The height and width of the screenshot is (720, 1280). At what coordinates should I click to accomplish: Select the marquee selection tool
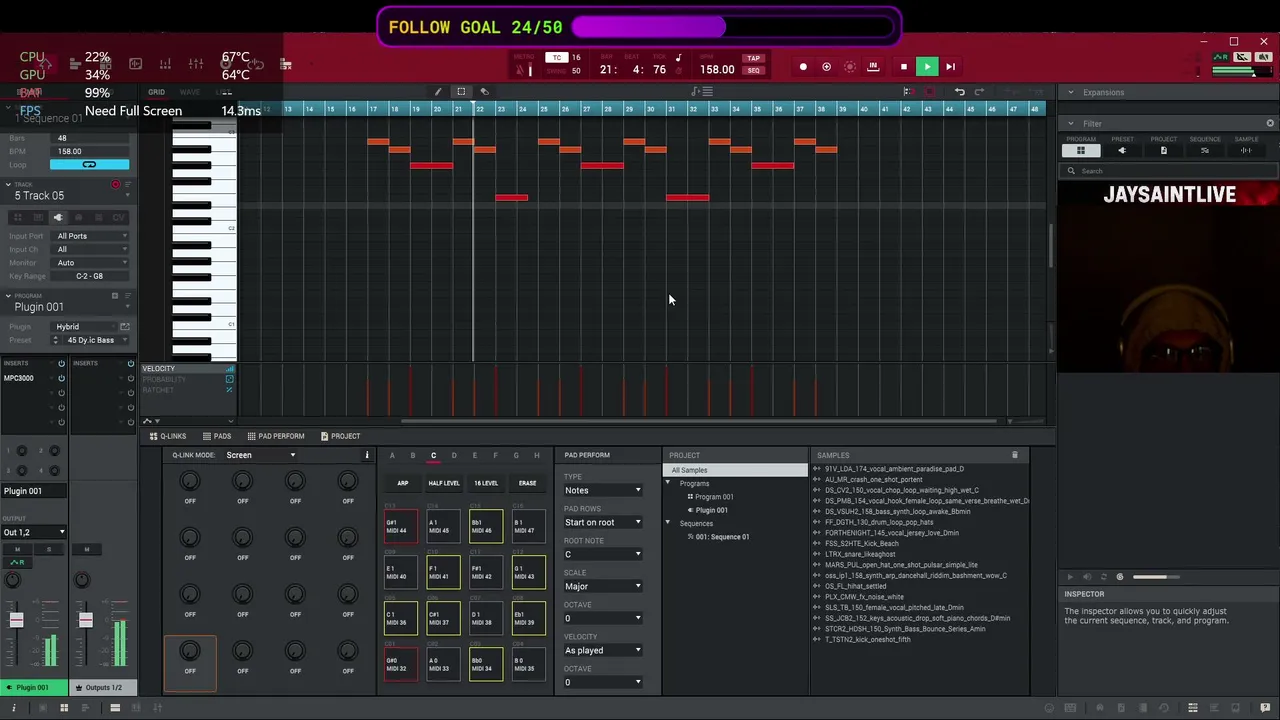461,92
